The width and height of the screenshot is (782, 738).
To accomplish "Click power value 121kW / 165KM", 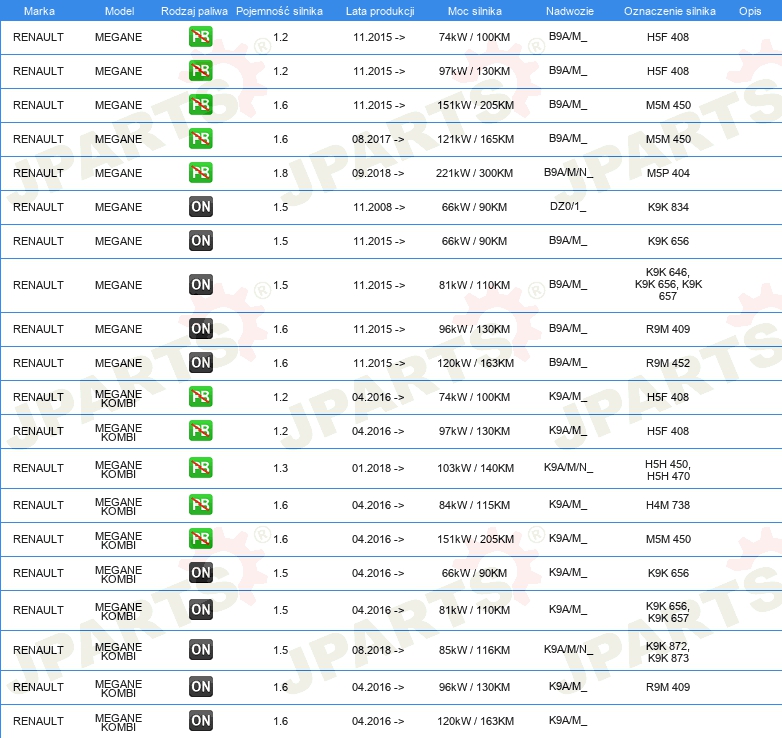I will point(475,139).
